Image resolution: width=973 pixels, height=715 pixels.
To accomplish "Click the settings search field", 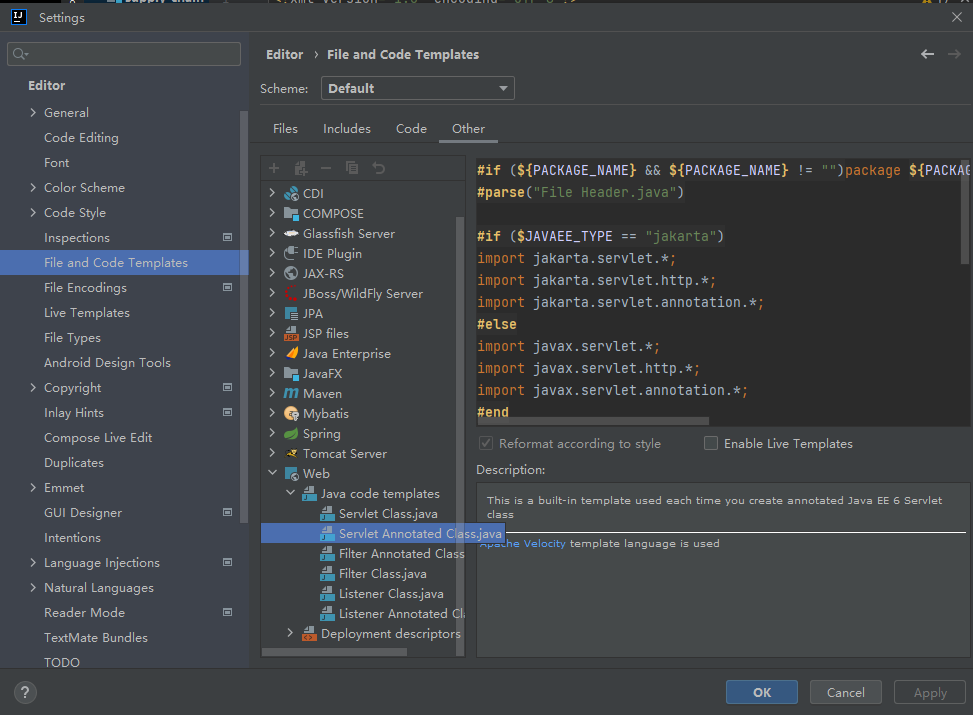I will click(124, 54).
